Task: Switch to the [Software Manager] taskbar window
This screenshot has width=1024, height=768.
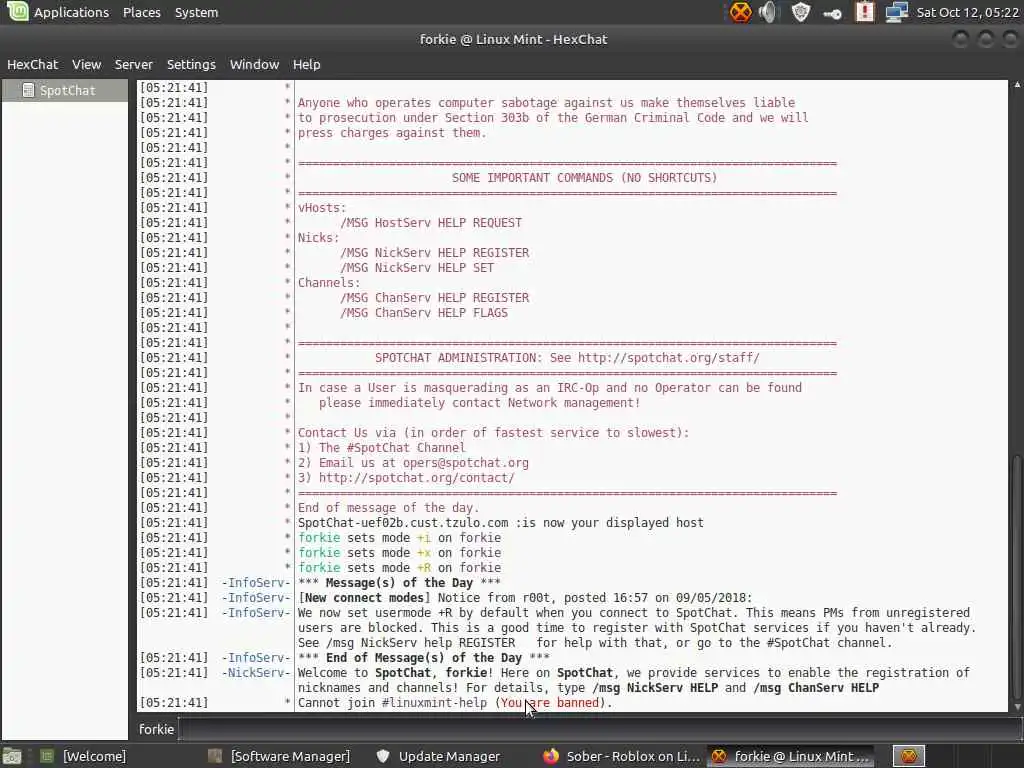Action: 290,756
